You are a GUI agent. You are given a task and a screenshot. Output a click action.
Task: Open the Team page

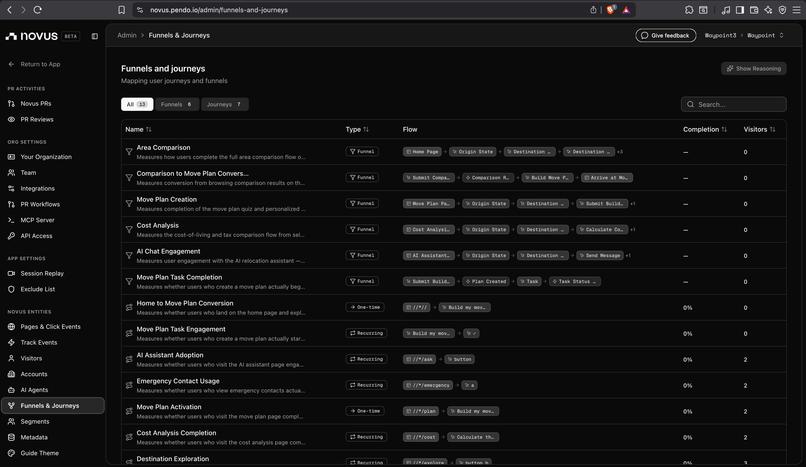[28, 173]
